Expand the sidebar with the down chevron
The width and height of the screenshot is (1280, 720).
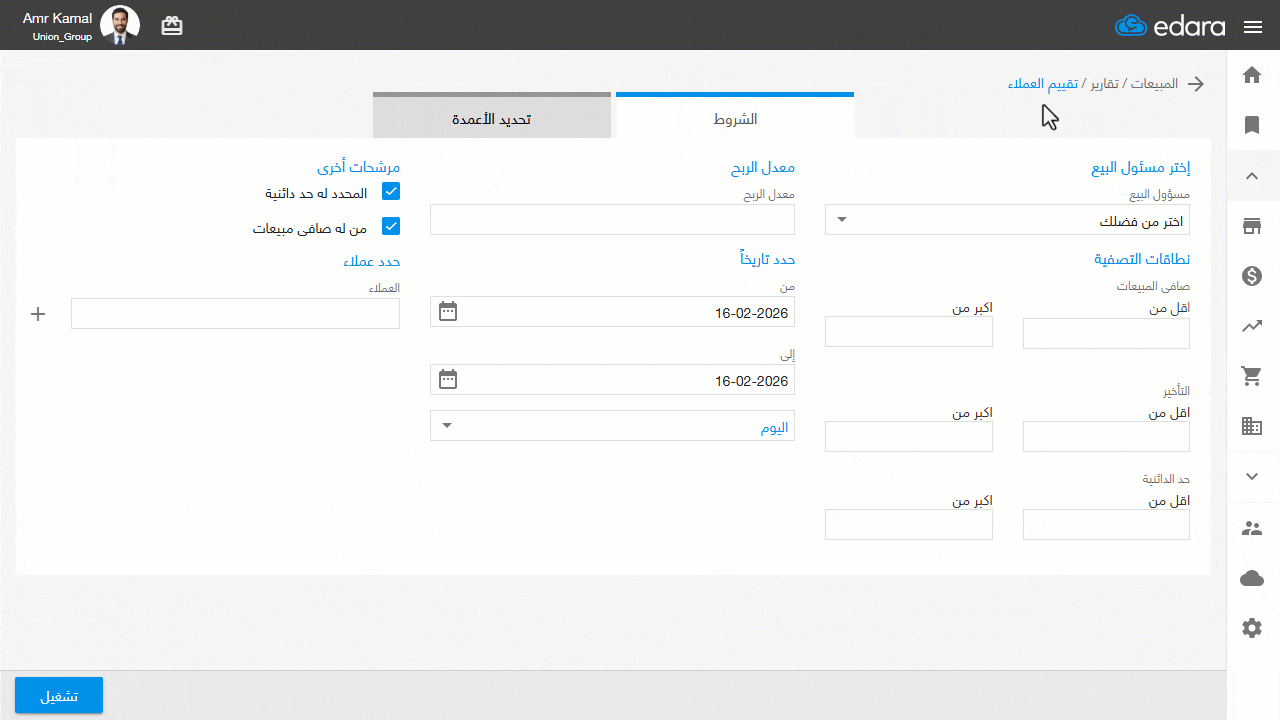(x=1252, y=477)
